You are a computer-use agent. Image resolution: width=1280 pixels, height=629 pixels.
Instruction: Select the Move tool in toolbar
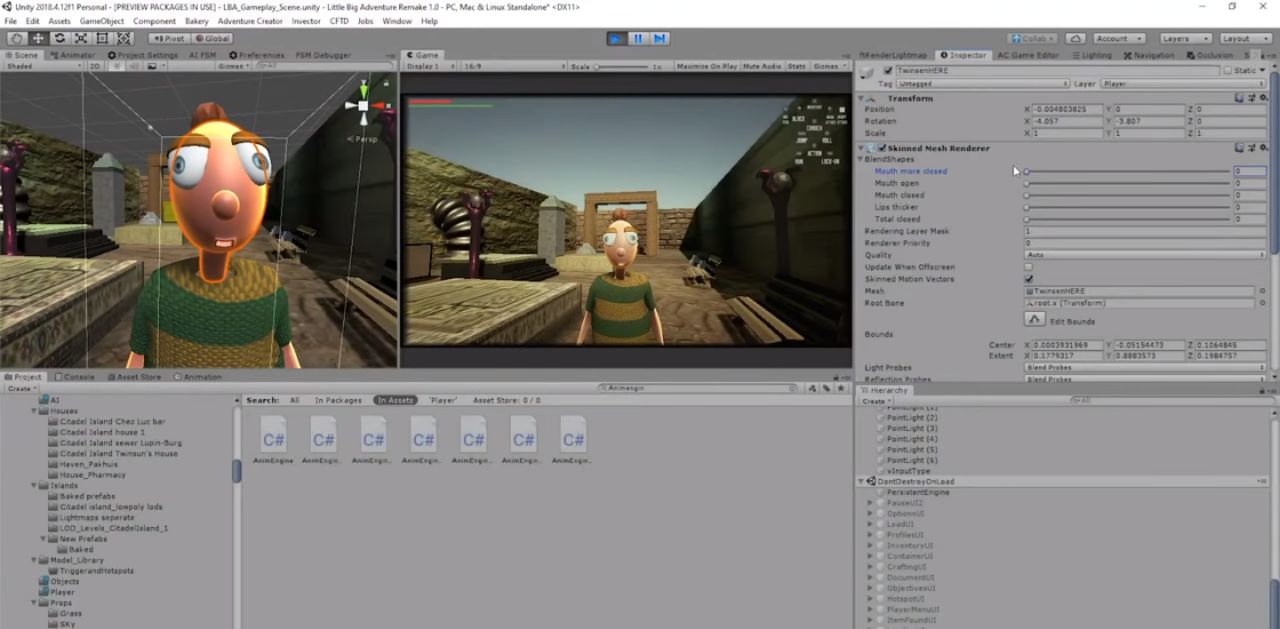[38, 38]
